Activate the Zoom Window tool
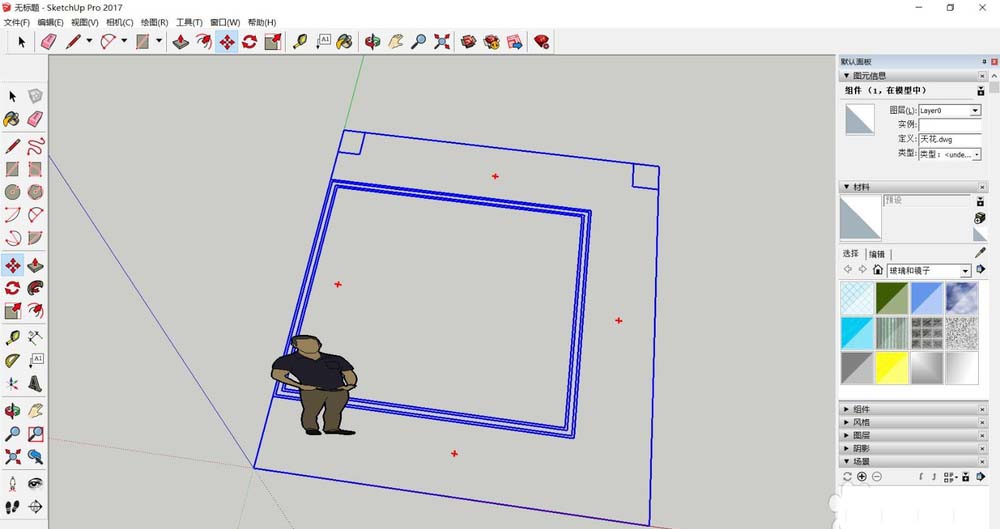 pyautogui.click(x=35, y=434)
